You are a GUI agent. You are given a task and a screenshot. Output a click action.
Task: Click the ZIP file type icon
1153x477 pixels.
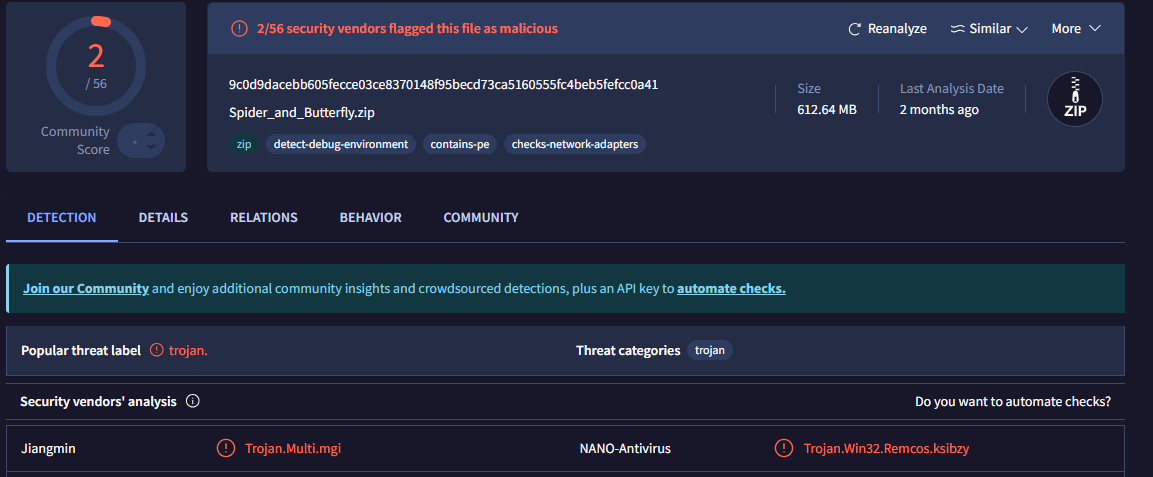tap(1074, 100)
